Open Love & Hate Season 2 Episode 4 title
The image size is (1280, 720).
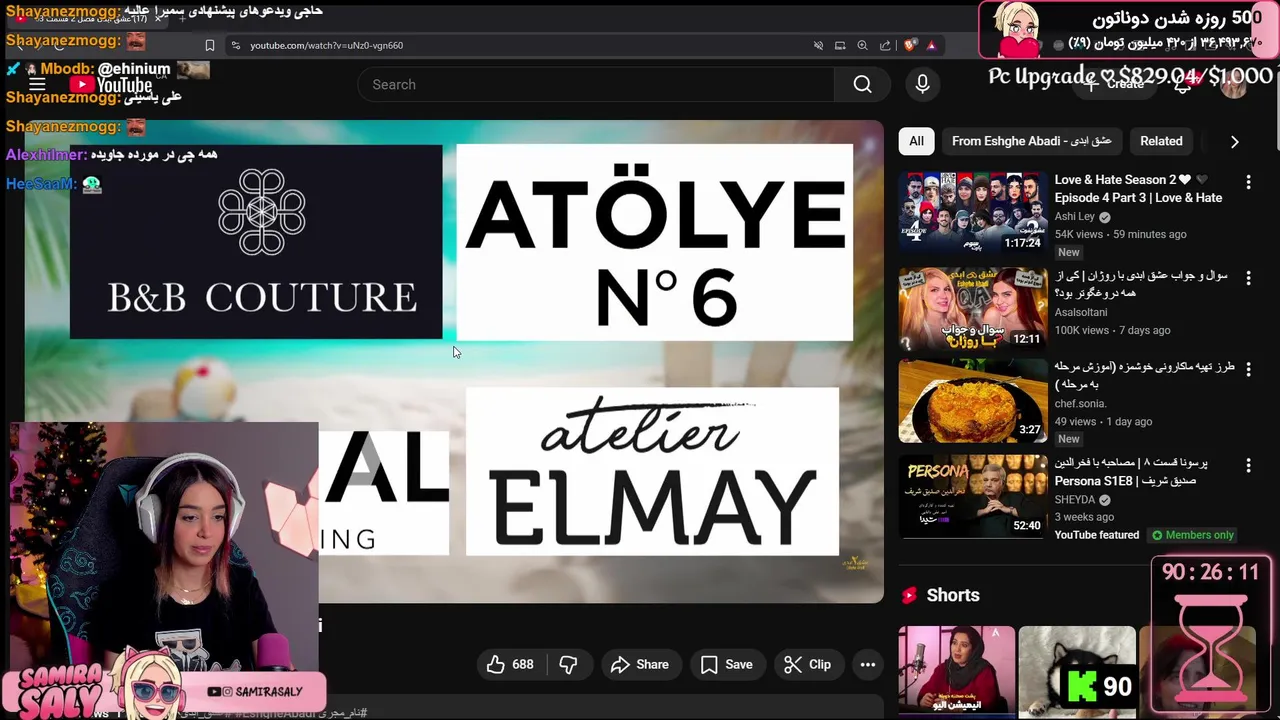1138,189
